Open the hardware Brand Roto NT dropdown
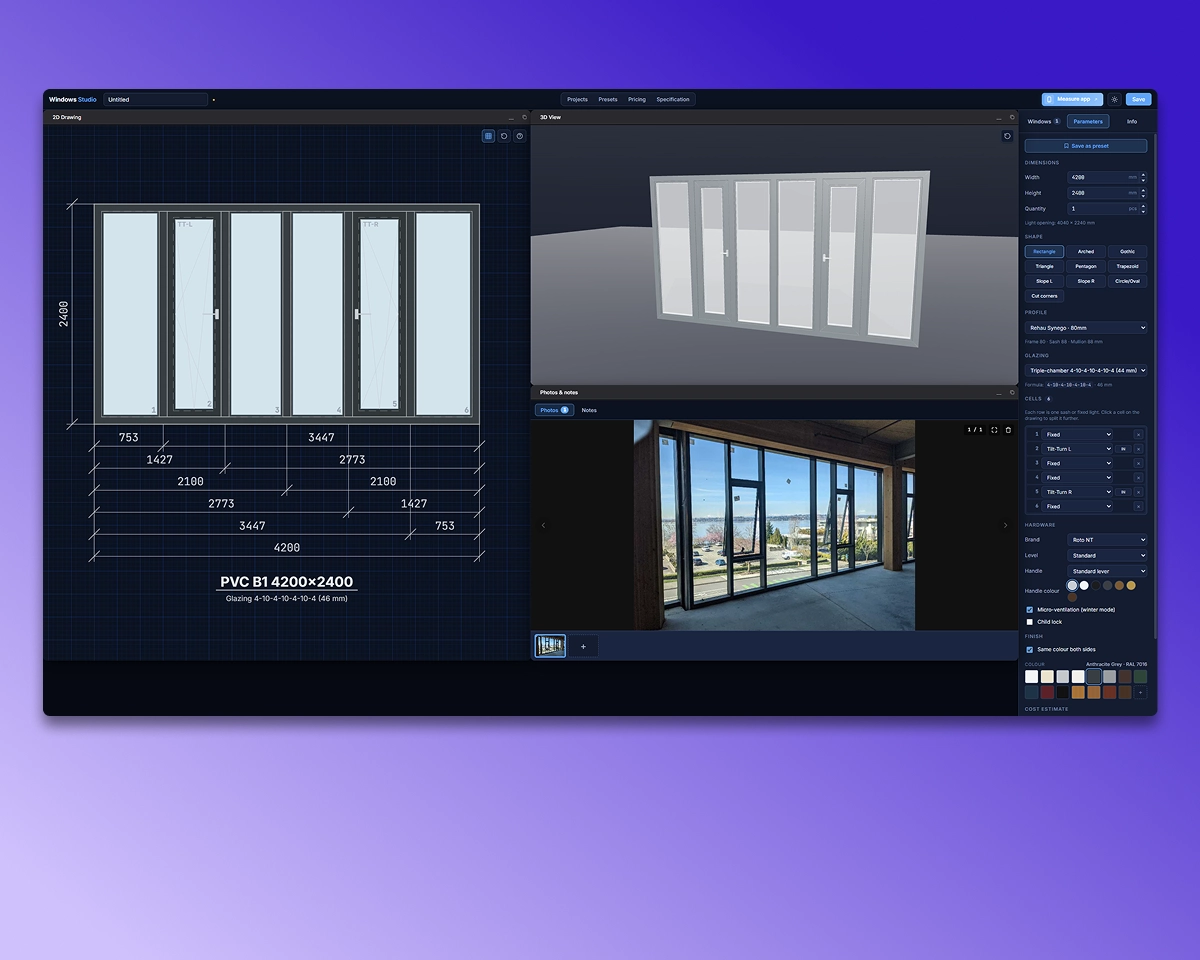 (x=1108, y=540)
